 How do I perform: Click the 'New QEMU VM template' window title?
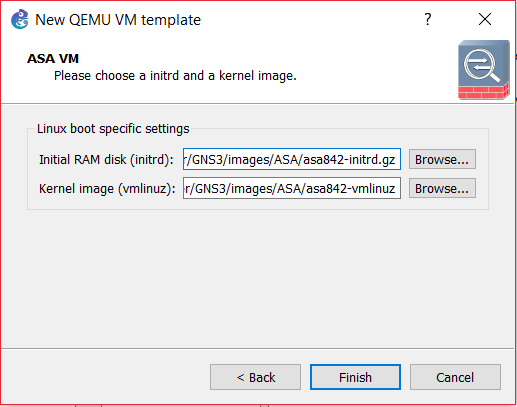click(x=118, y=20)
